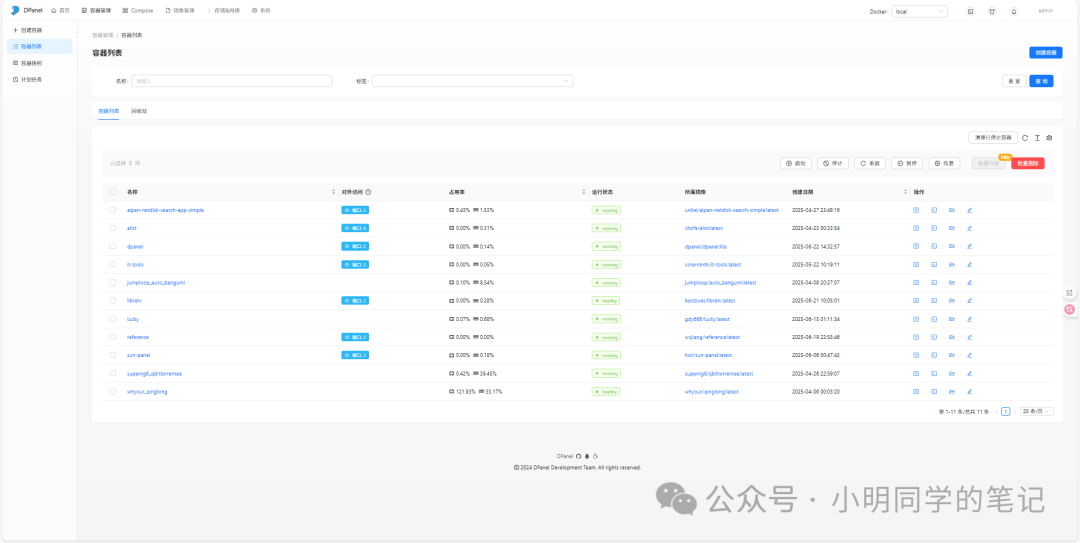The height and width of the screenshot is (543, 1080).
Task: Select the lucky container checkbox
Action: [x=113, y=319]
